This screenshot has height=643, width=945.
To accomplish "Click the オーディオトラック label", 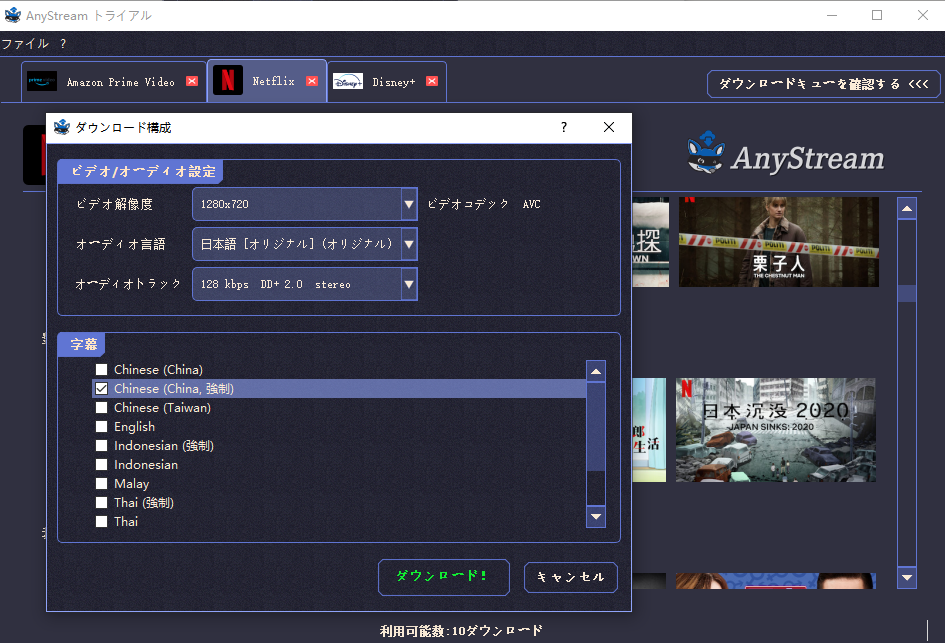I will [128, 284].
